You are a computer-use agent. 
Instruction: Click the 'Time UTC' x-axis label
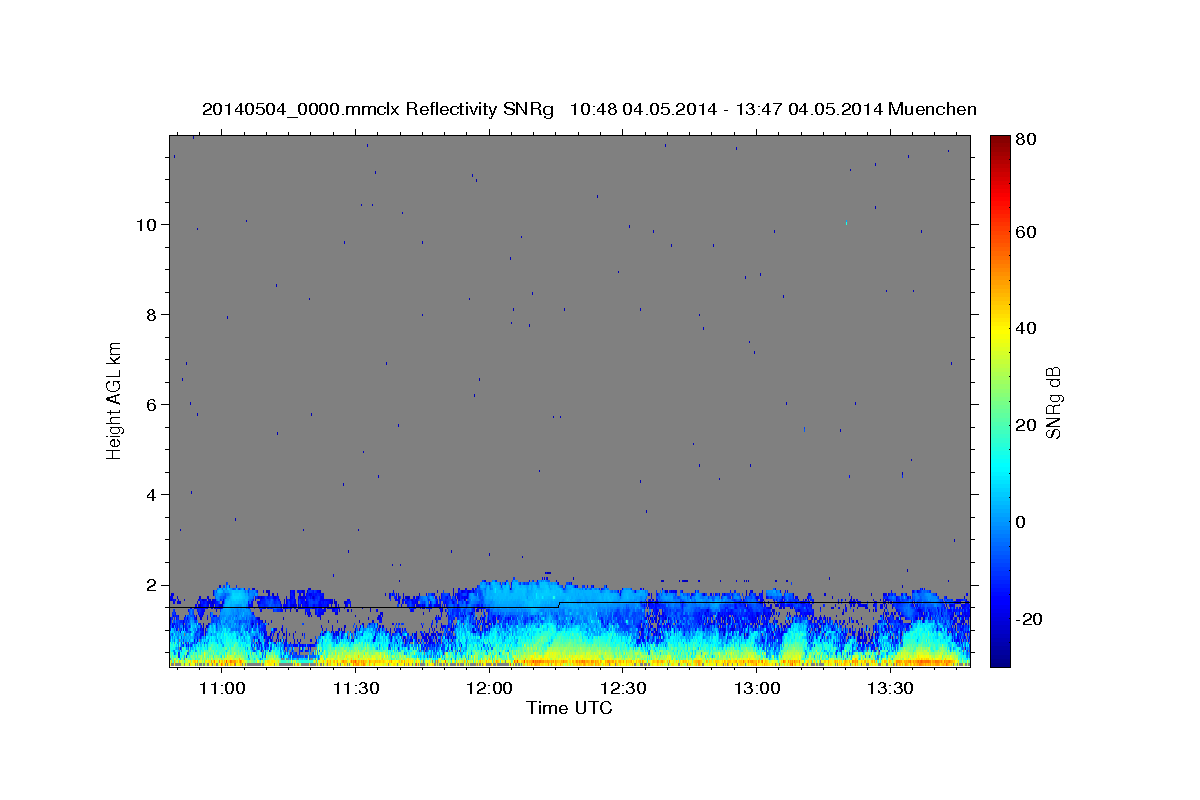[569, 708]
